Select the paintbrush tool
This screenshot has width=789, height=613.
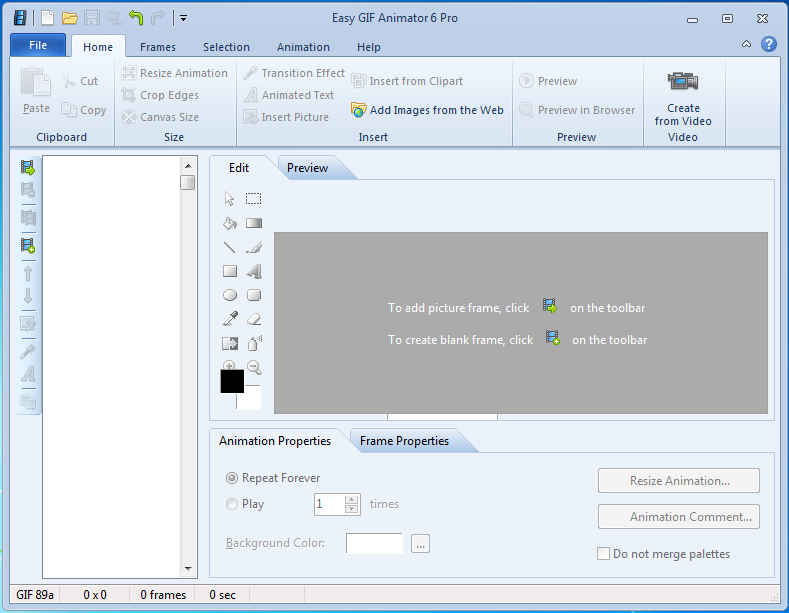click(254, 247)
